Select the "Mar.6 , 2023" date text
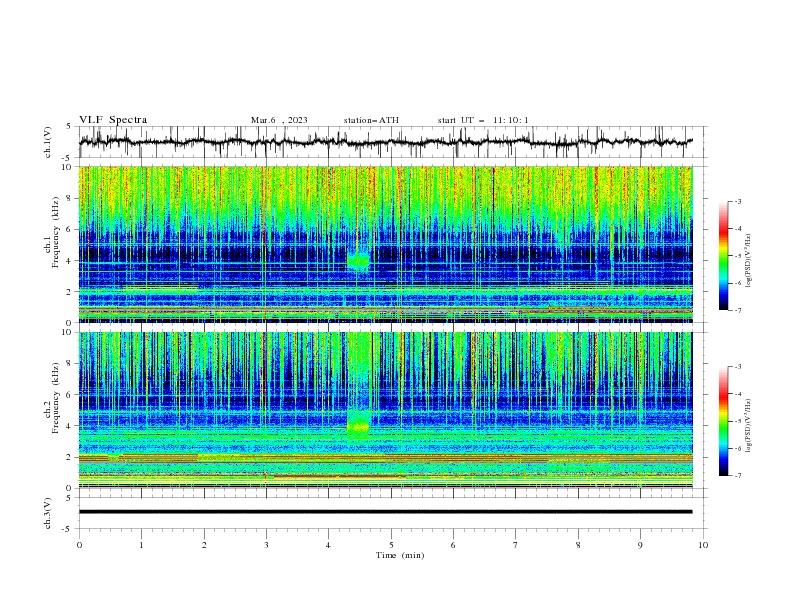 (279, 120)
